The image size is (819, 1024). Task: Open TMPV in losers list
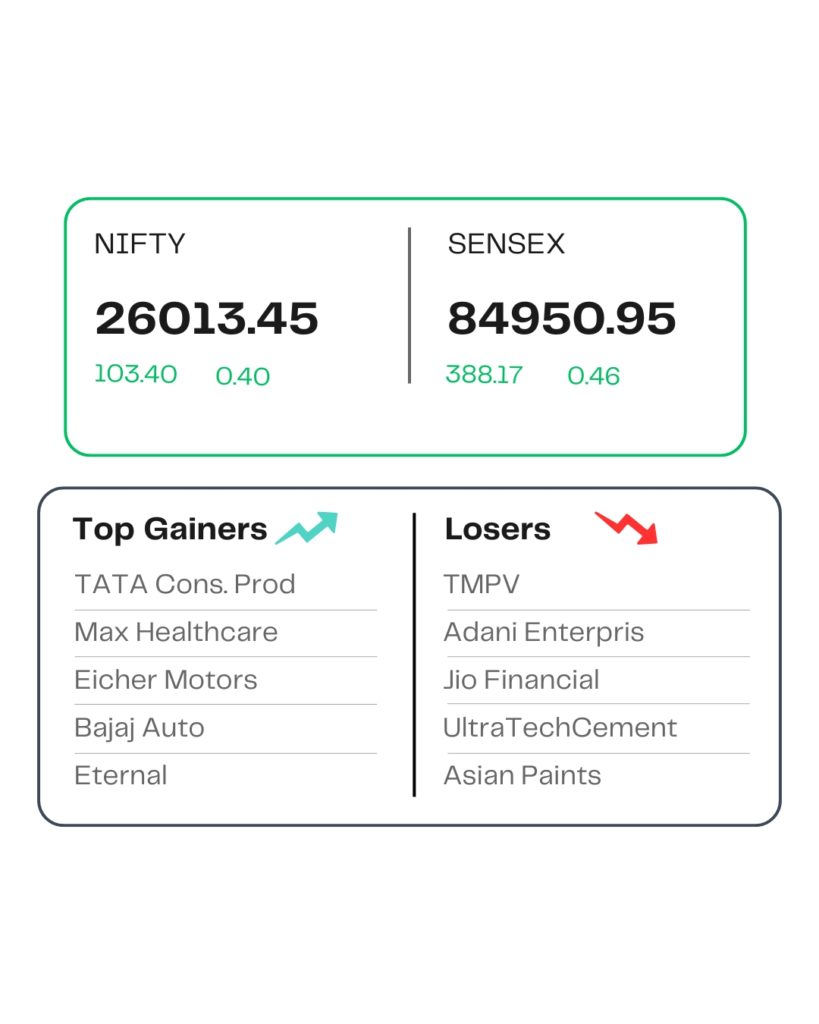482,584
